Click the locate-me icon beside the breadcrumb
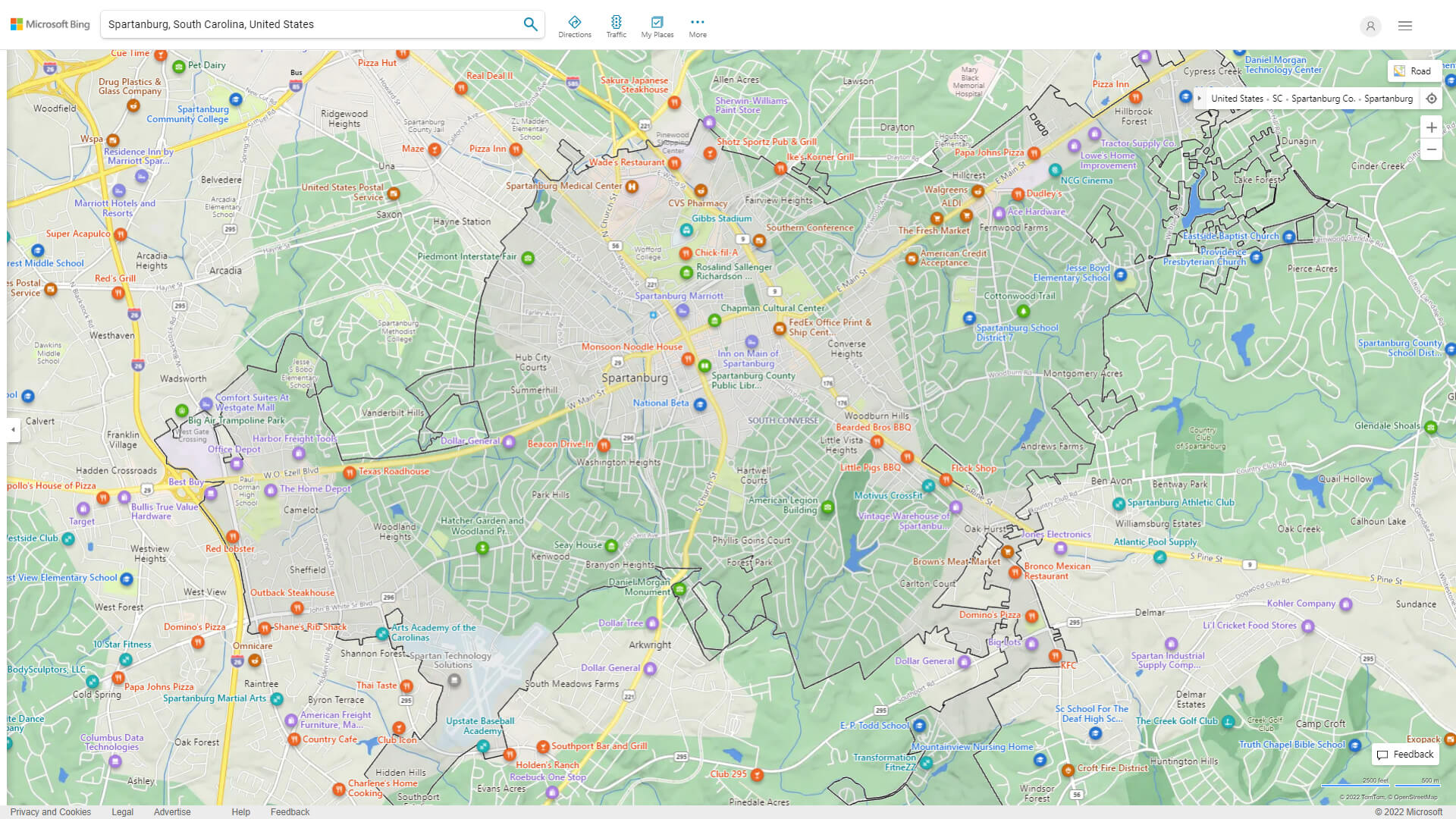Screen dimensions: 1456x819 click(1431, 99)
